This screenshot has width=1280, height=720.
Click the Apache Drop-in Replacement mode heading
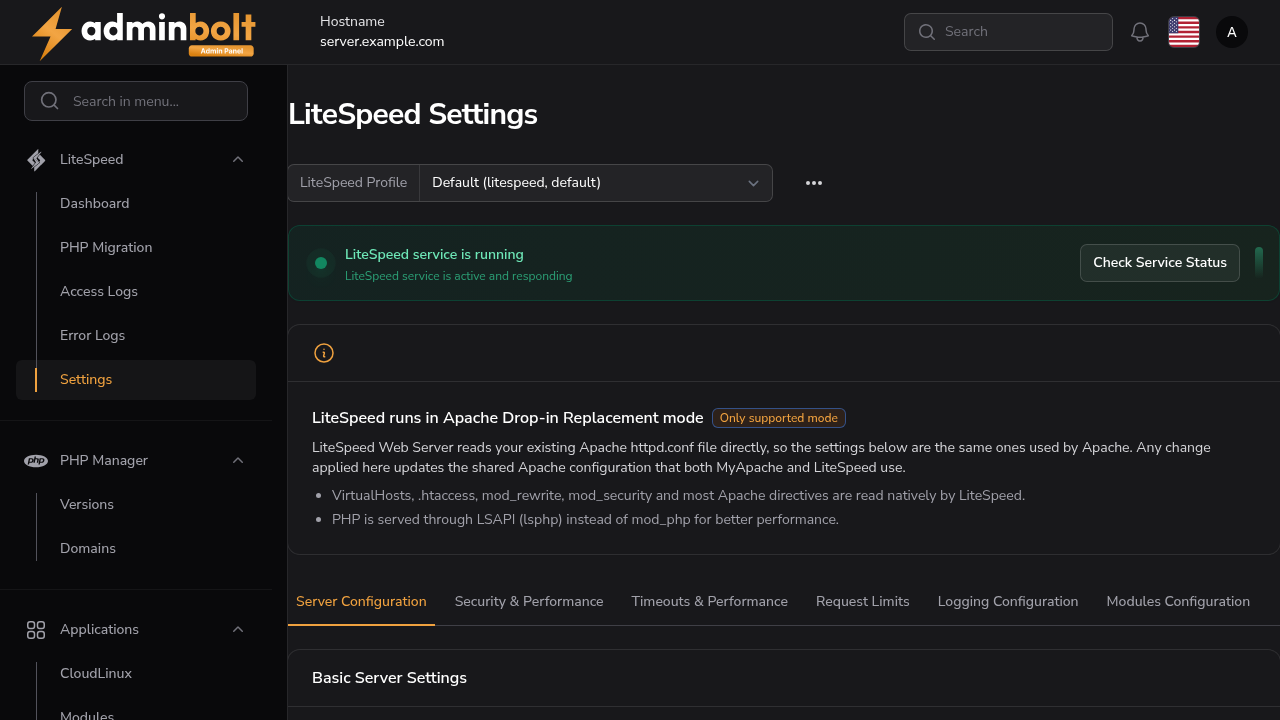508,418
